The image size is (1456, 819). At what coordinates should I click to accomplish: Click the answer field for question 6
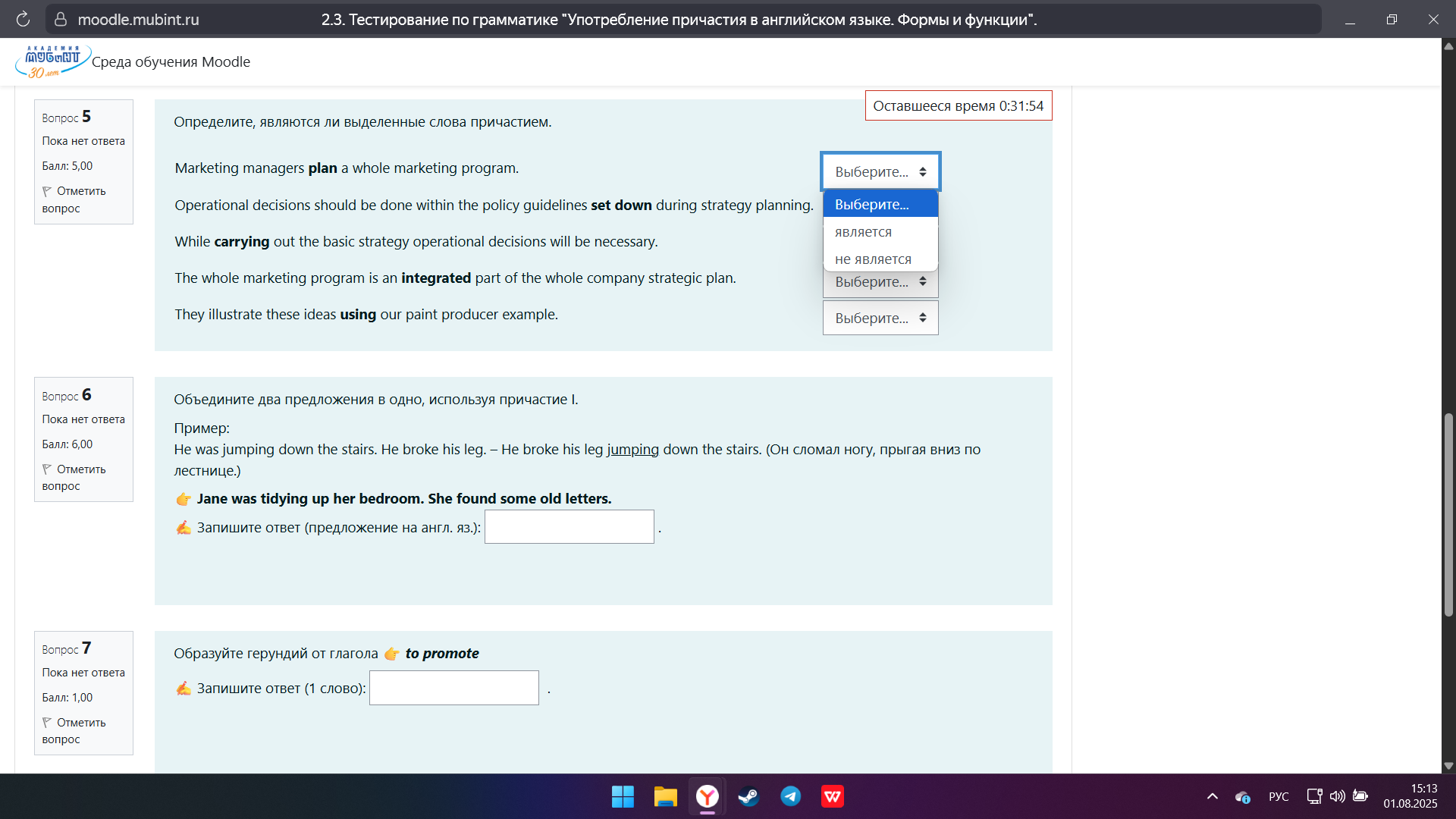point(569,527)
